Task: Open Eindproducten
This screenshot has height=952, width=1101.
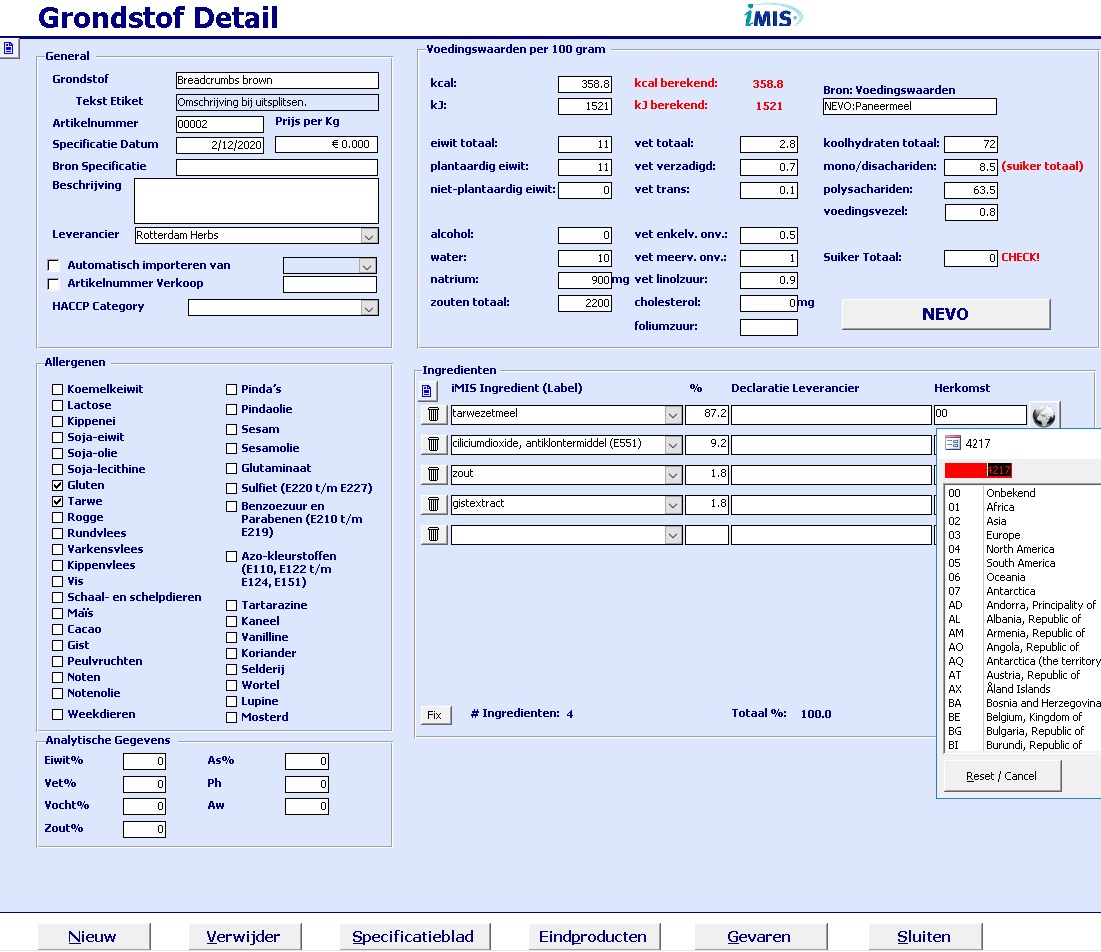Action: (594, 937)
